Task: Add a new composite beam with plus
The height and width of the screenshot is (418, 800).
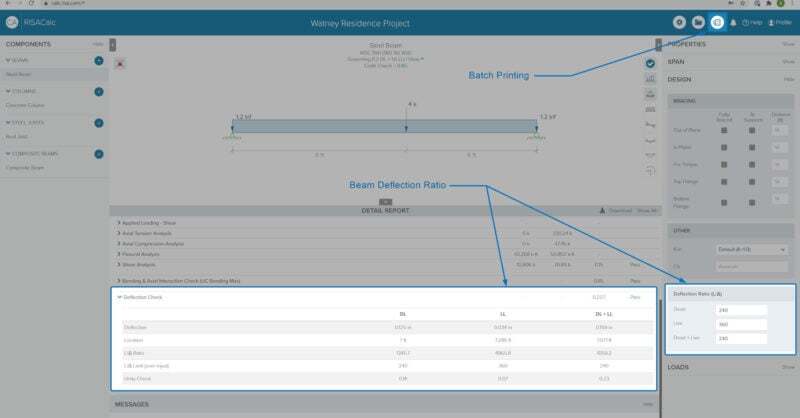Action: (99, 154)
